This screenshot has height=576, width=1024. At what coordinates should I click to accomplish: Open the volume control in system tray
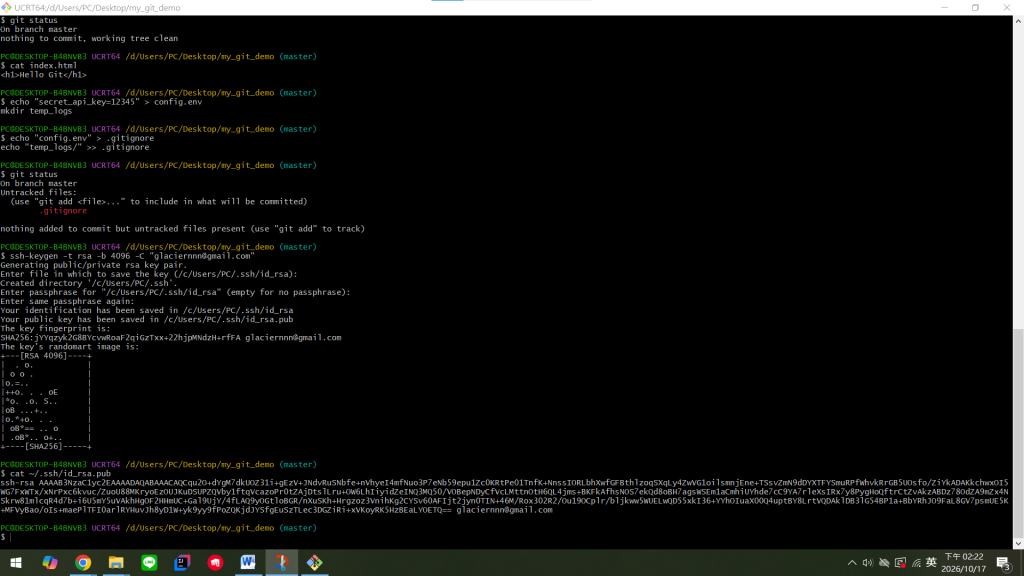click(867, 563)
